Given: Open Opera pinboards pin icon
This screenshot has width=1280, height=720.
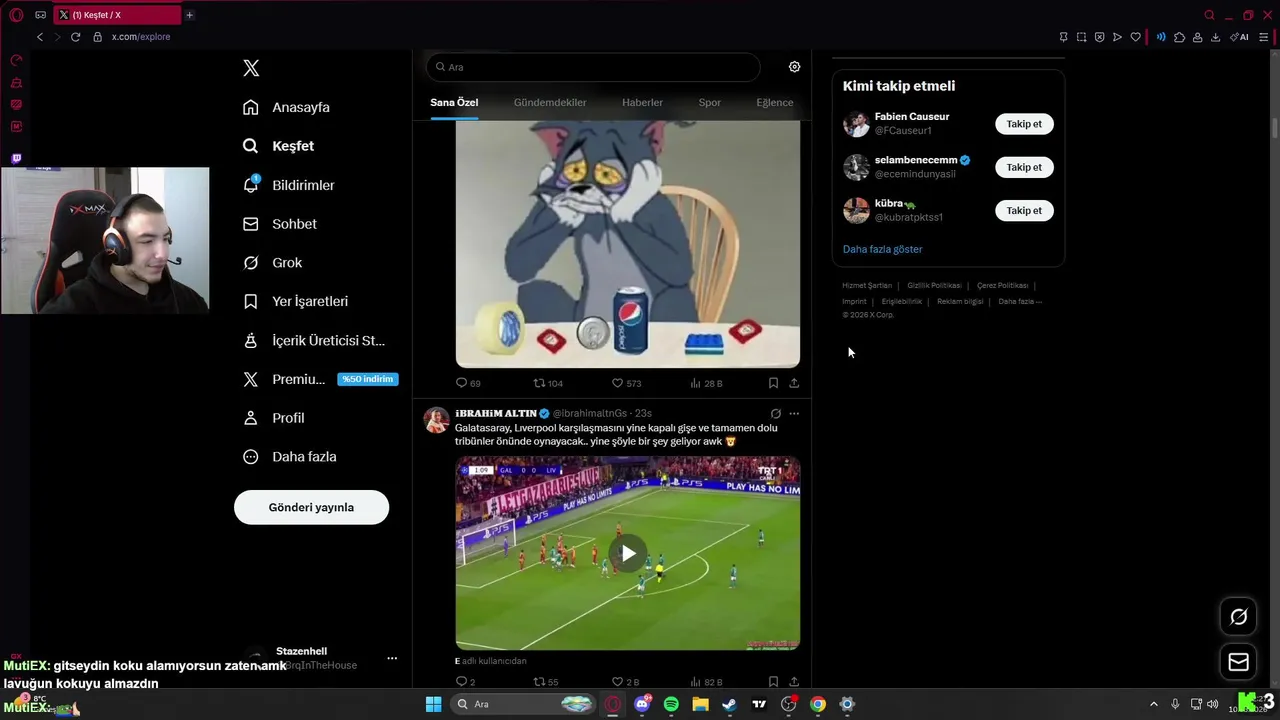Looking at the screenshot, I should [x=1063, y=37].
